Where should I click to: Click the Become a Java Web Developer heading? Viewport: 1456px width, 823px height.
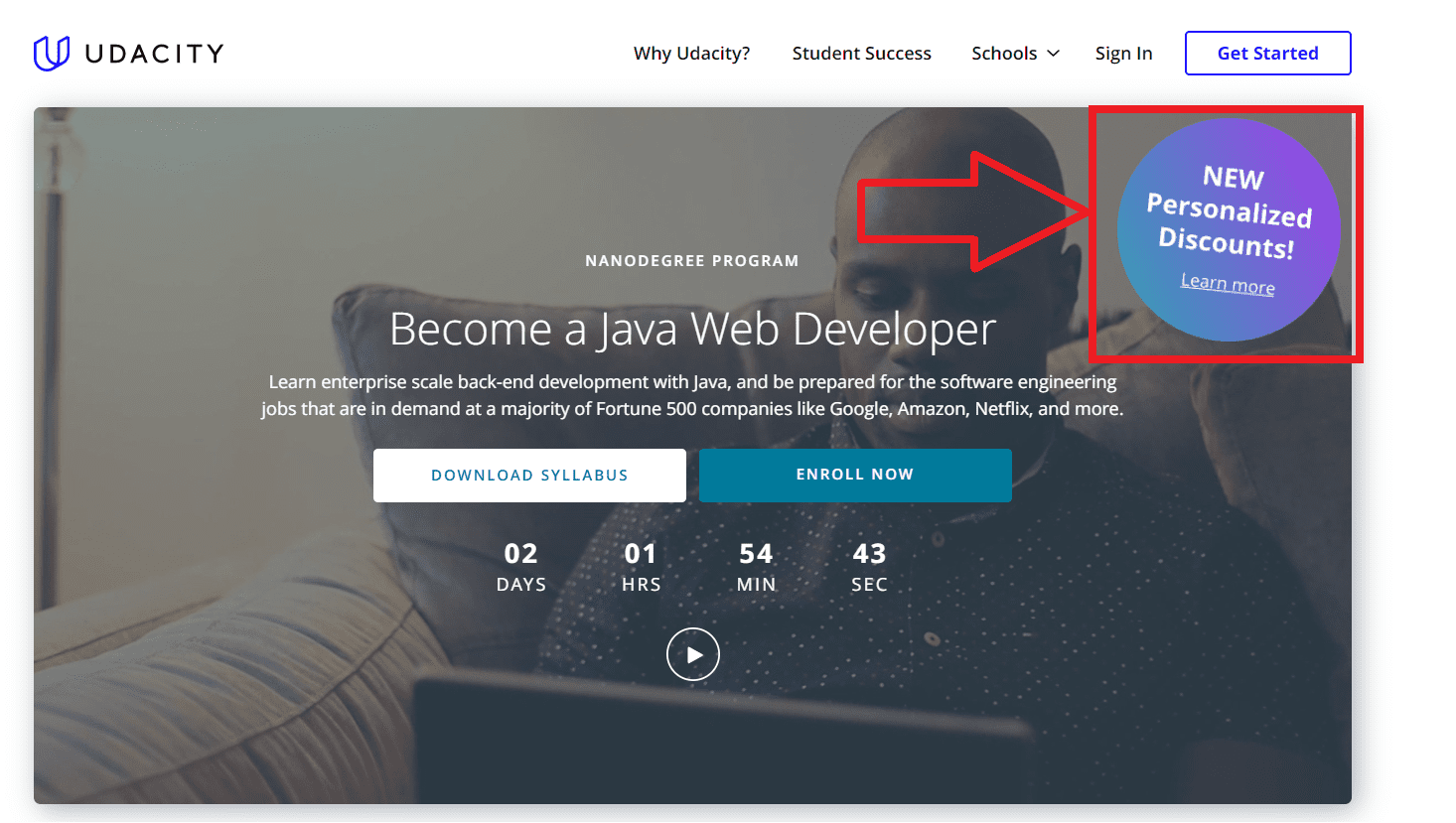692,329
